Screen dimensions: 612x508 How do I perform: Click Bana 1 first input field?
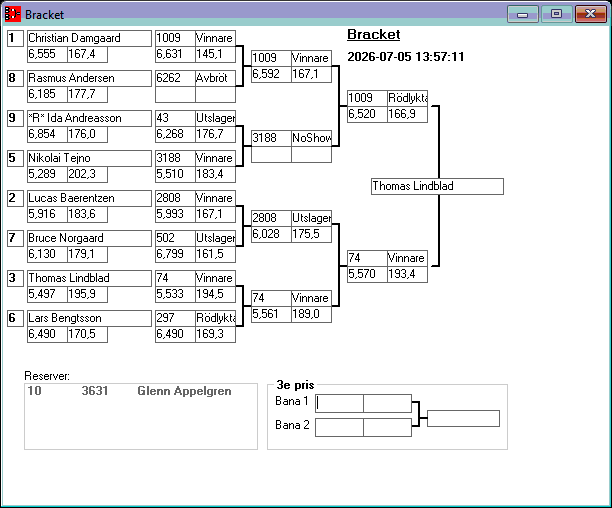coord(339,403)
